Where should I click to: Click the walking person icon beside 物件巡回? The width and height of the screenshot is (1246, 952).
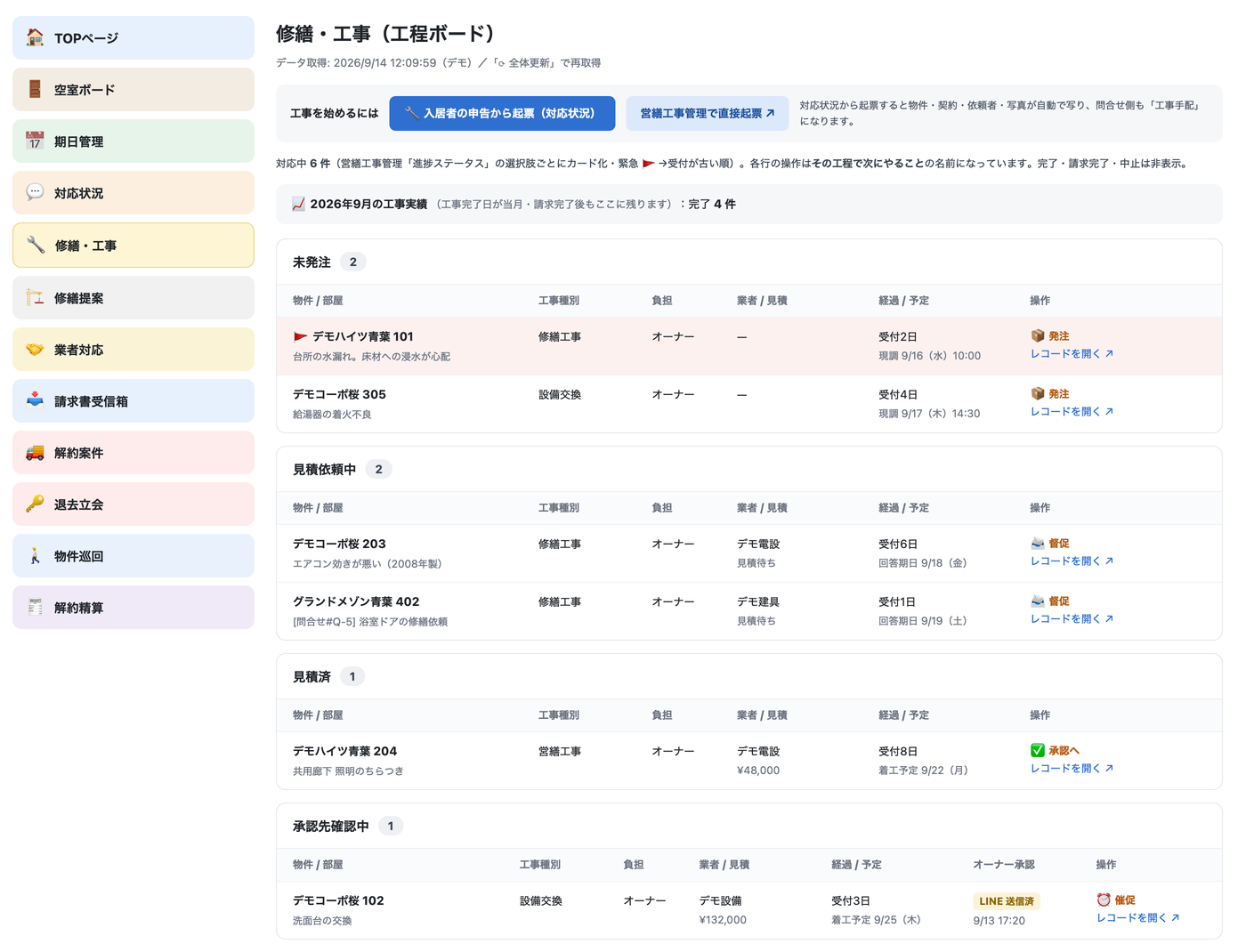point(35,555)
